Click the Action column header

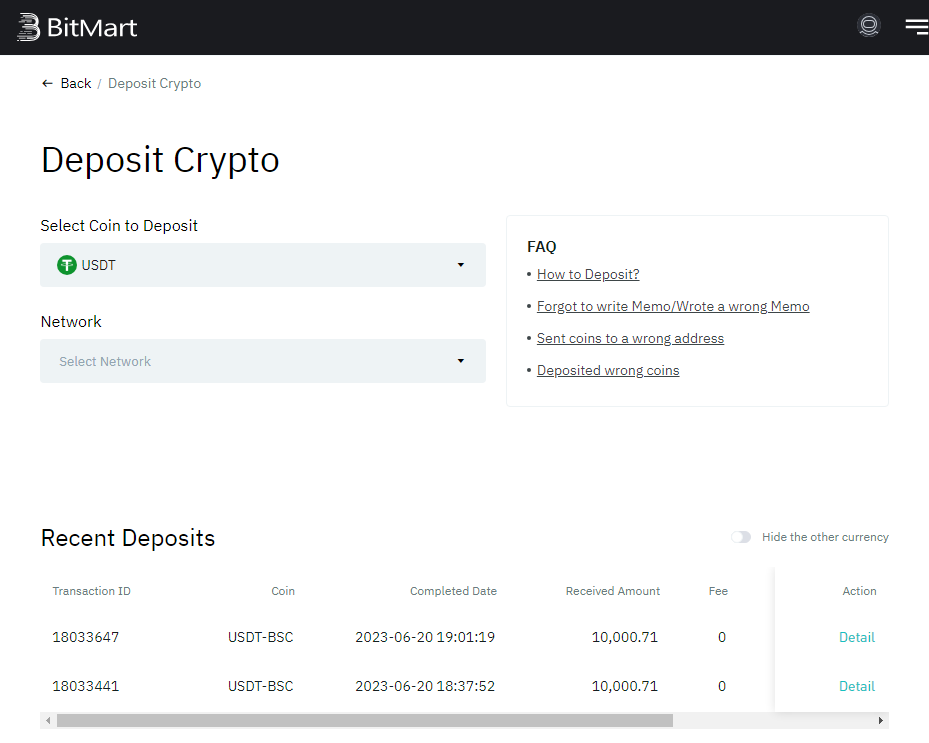click(x=859, y=591)
